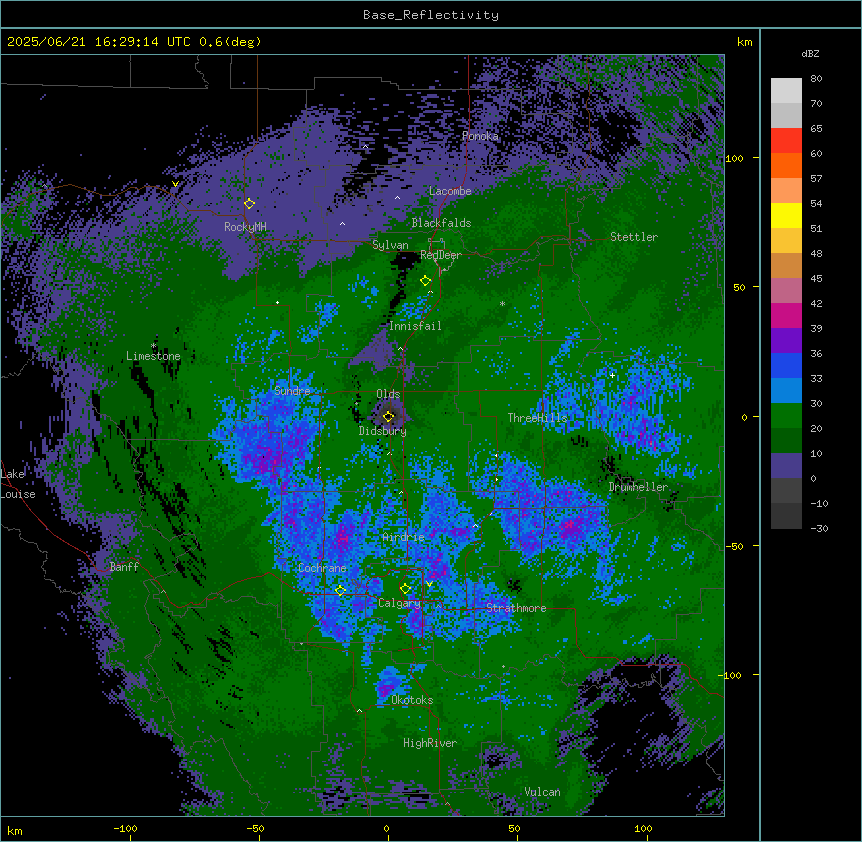862x842 pixels.
Task: Click the Okotoks city label
Action: click(412, 700)
